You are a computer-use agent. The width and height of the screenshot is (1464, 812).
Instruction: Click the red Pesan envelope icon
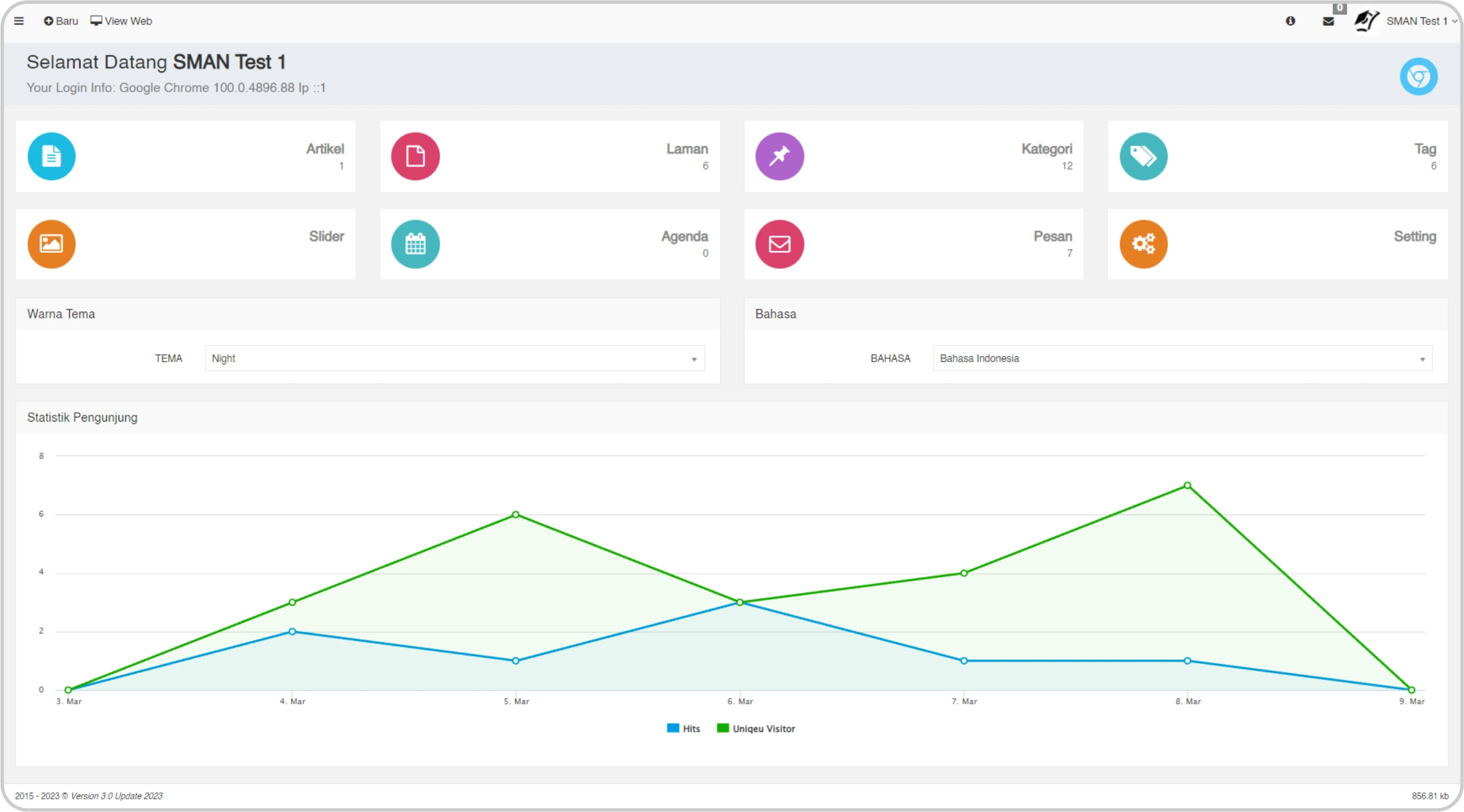point(779,244)
